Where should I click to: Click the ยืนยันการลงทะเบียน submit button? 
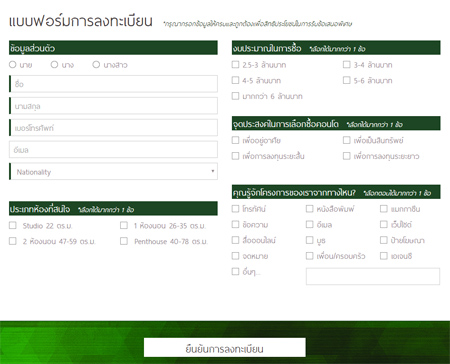coord(225,348)
